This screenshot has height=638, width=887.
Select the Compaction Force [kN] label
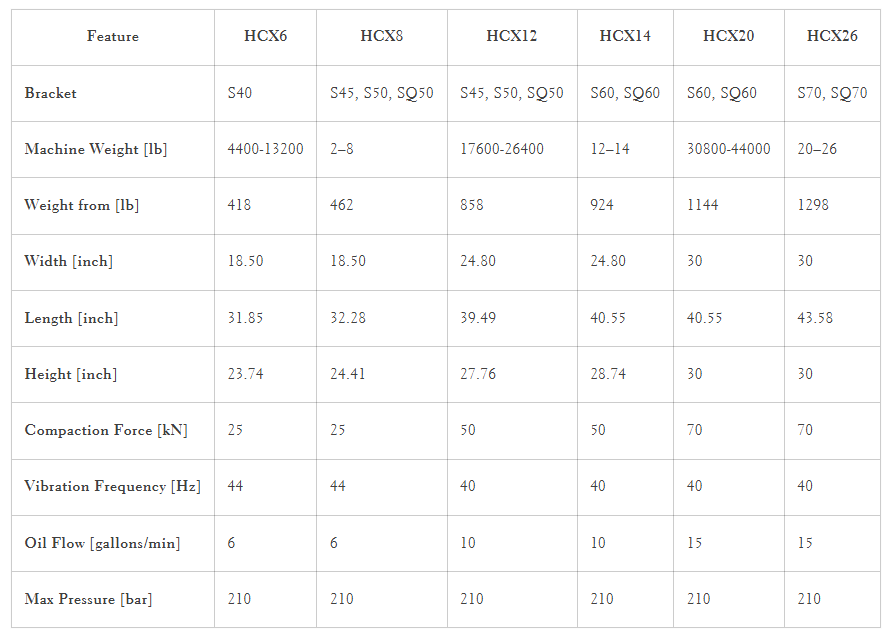(106, 430)
